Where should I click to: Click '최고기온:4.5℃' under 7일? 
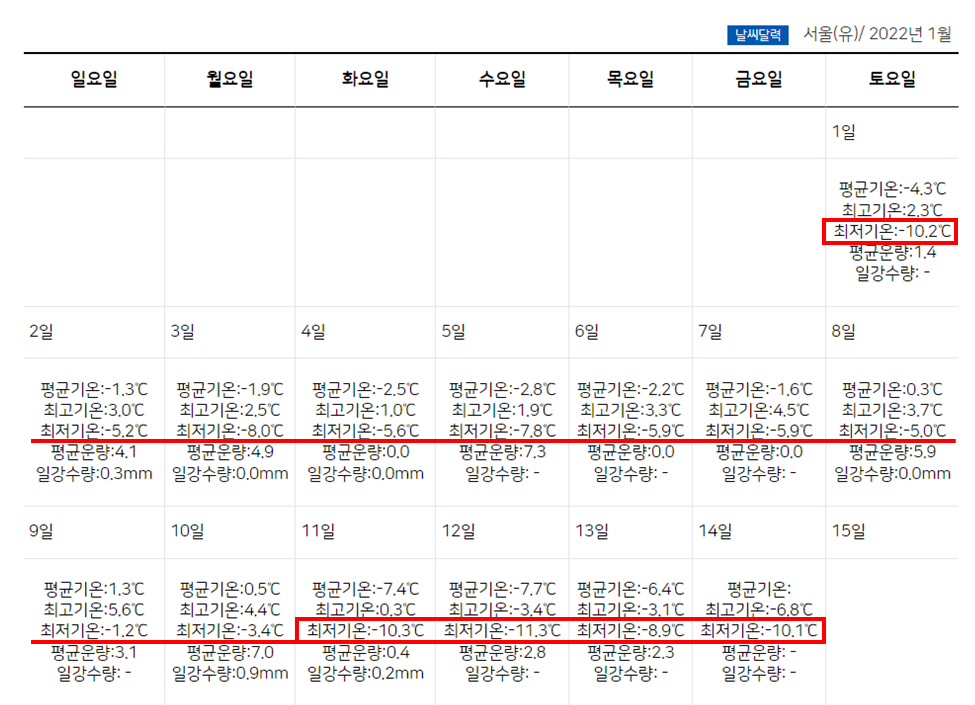coord(759,410)
